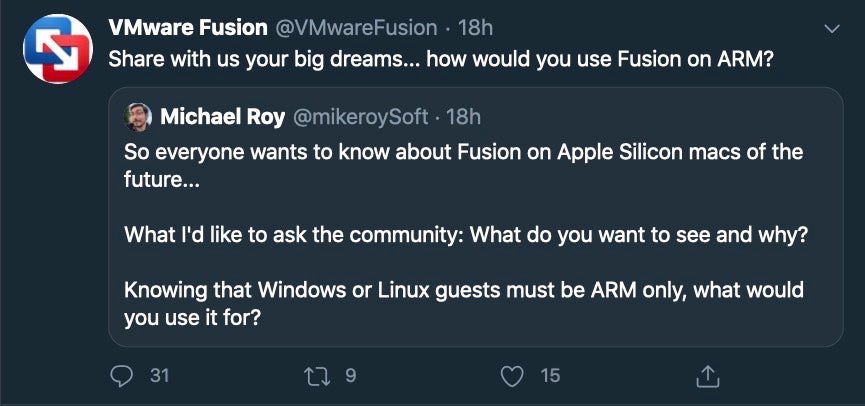Click the @VMwareFusion handle
The width and height of the screenshot is (865, 406).
point(354,28)
